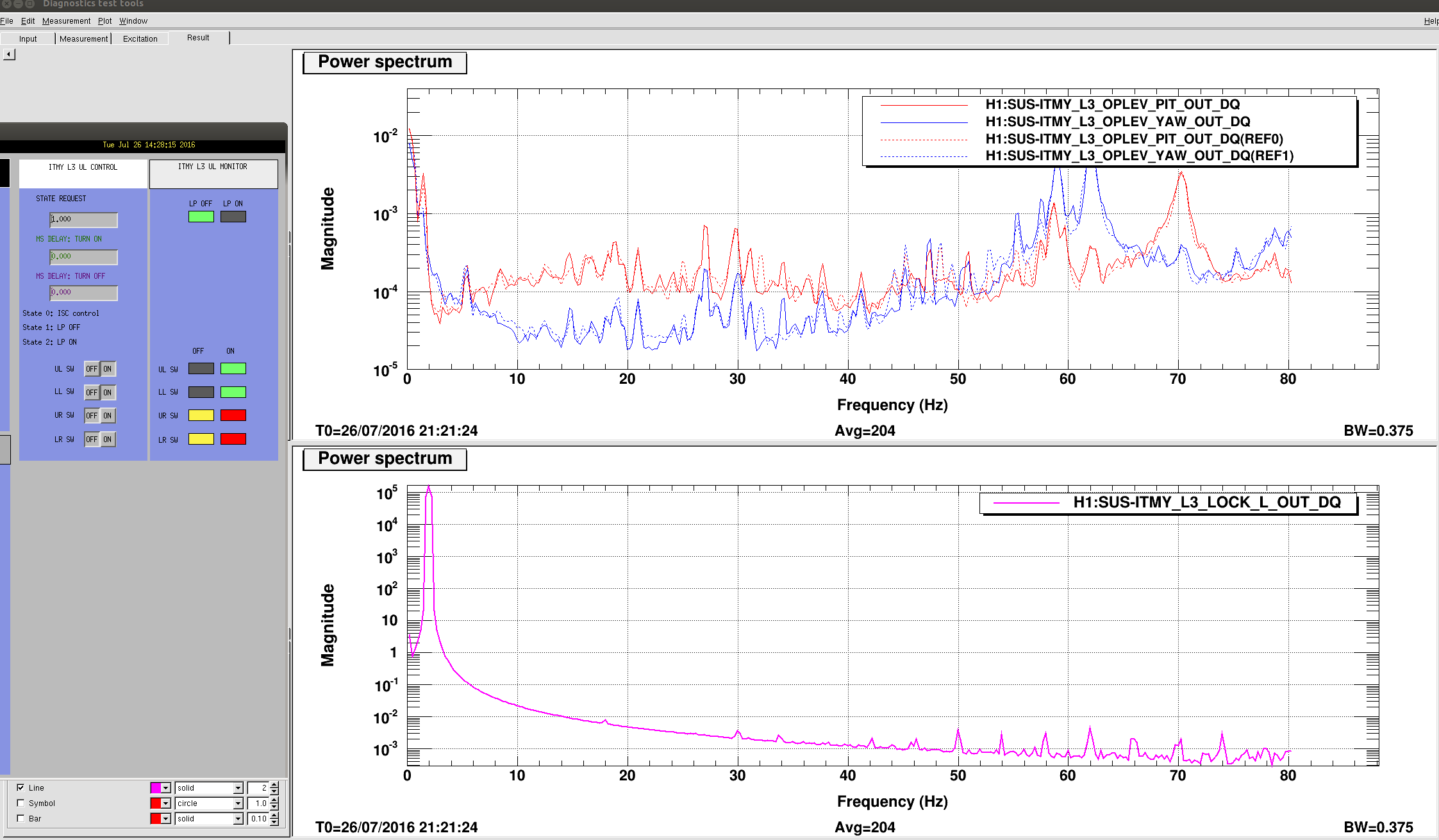Decrease line width with the down arrow
This screenshot has height=840, width=1439.
274,791
